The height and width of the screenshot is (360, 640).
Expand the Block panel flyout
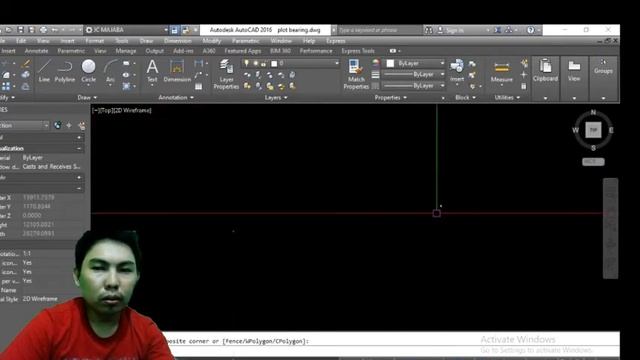(465, 98)
